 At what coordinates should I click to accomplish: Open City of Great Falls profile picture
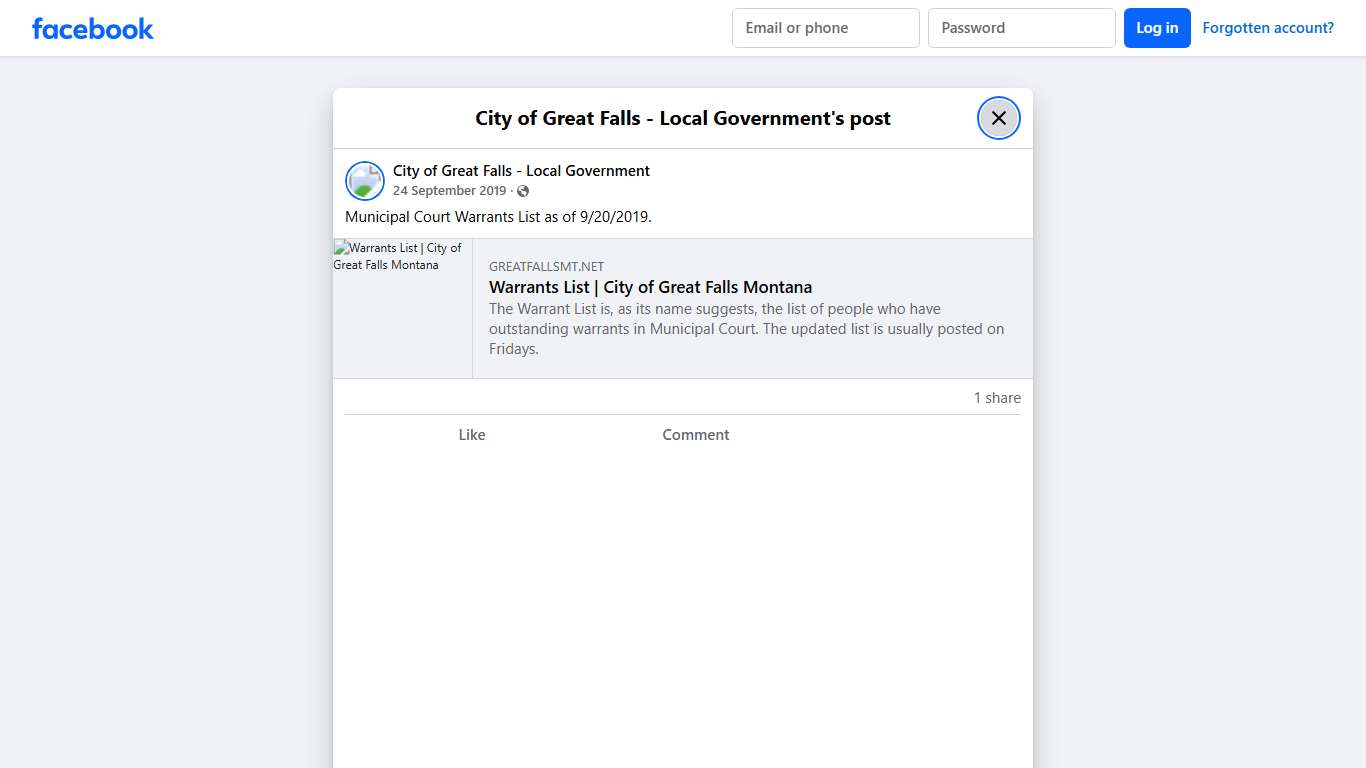click(x=364, y=180)
